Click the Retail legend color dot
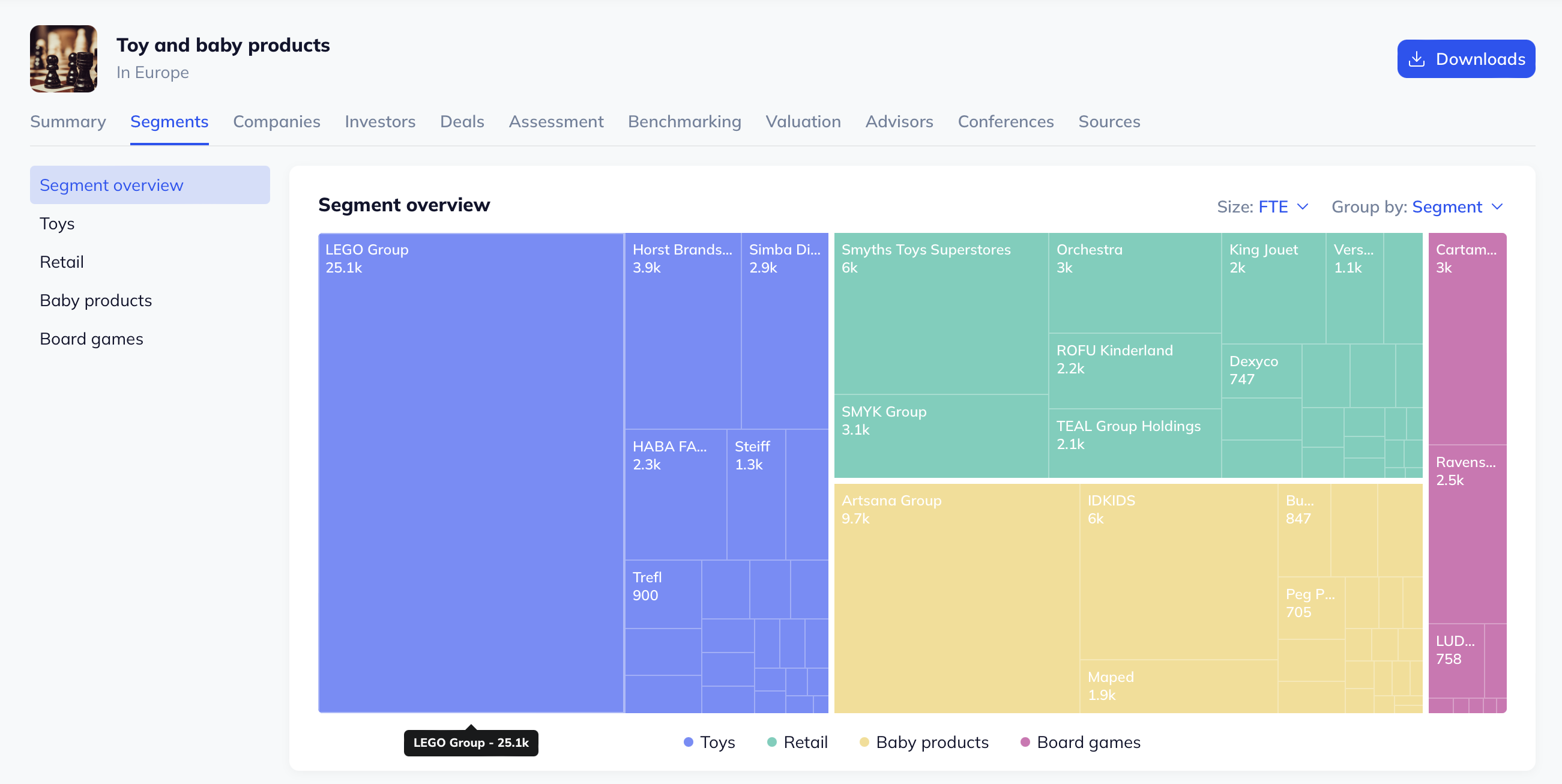The width and height of the screenshot is (1562, 784). 771,741
